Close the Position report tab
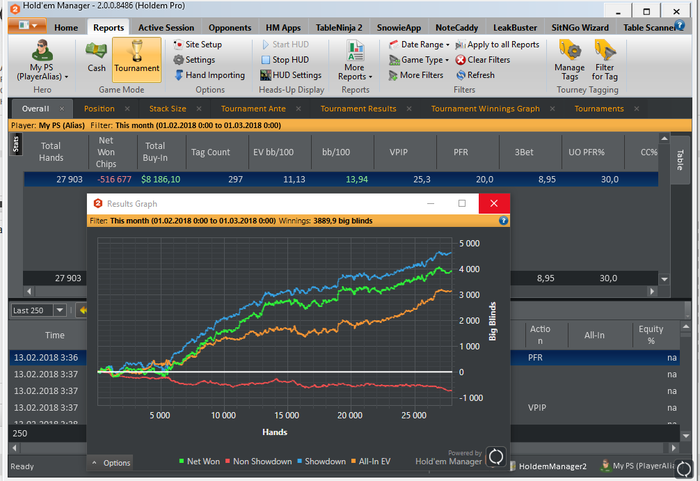 pos(127,109)
